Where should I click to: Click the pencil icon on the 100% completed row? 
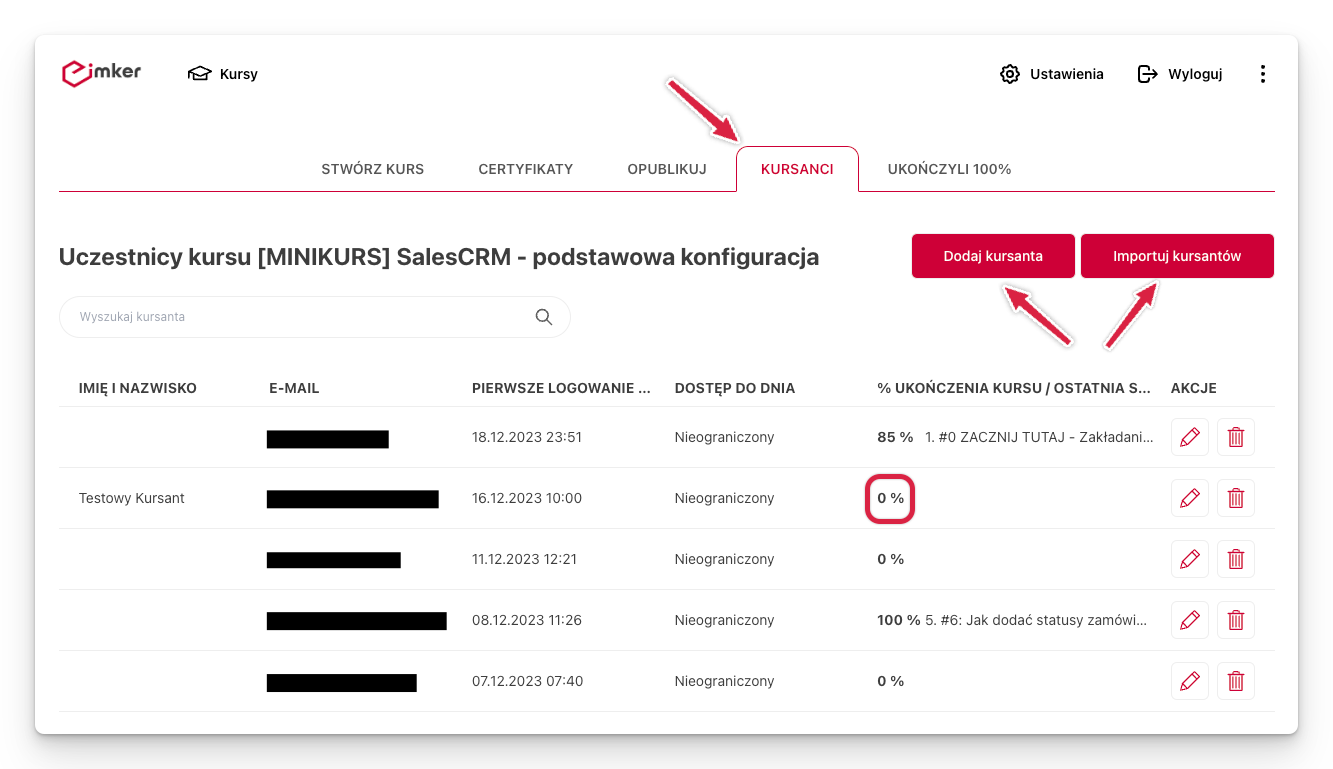1189,620
